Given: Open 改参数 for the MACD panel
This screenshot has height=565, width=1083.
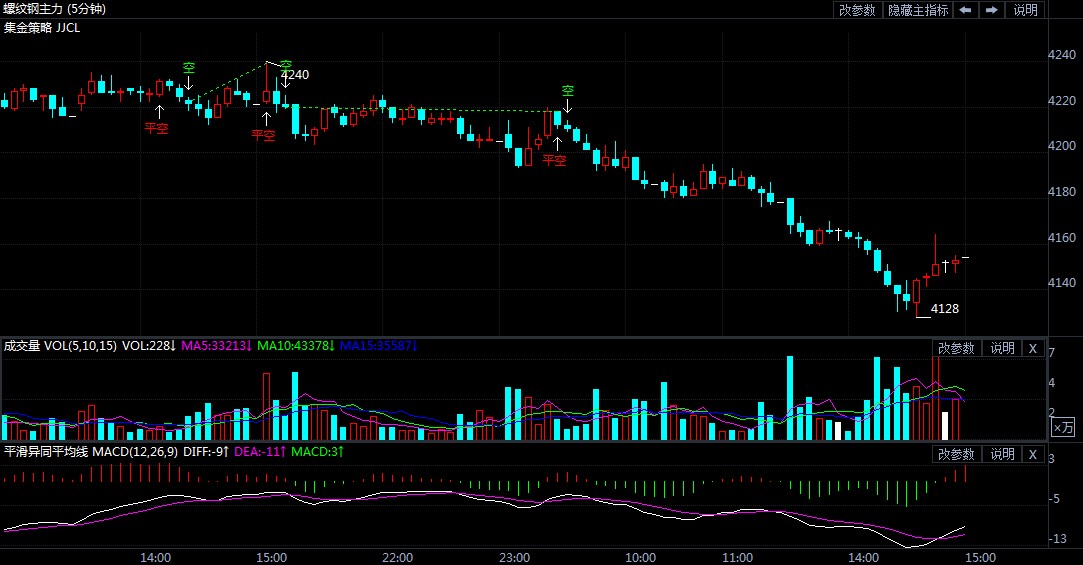Looking at the screenshot, I should (x=955, y=454).
